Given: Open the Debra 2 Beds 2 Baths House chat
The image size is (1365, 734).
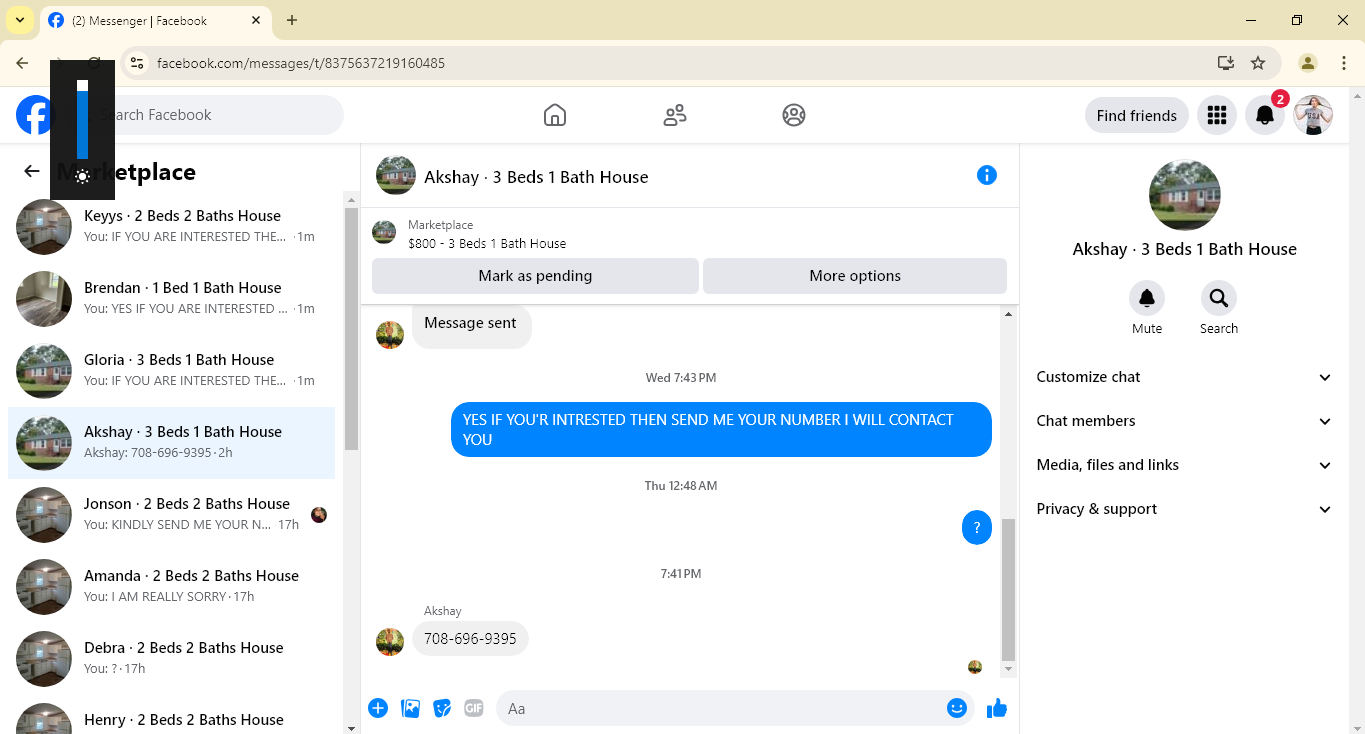Looking at the screenshot, I should click(171, 659).
